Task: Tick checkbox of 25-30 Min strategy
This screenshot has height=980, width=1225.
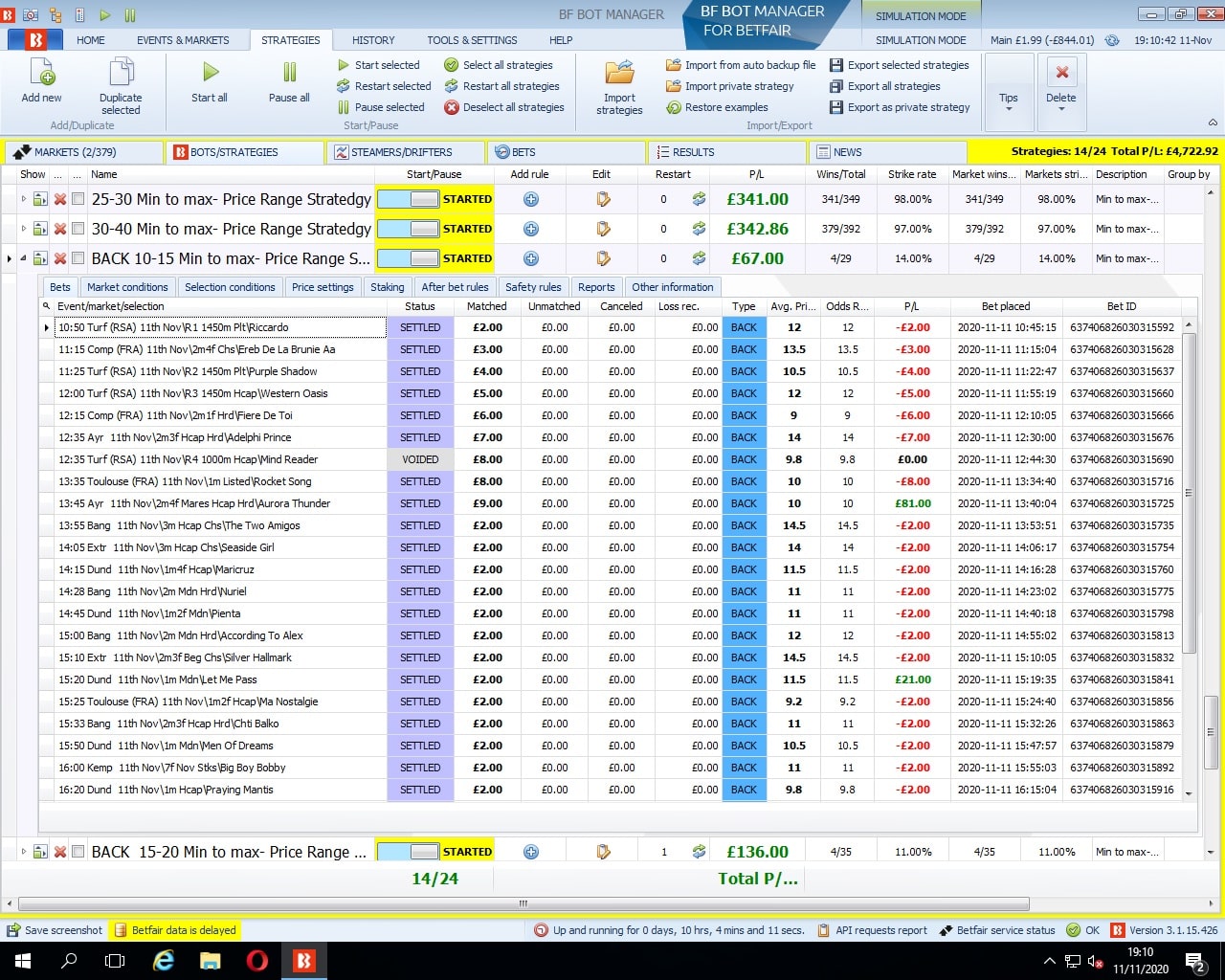Action: tap(78, 199)
